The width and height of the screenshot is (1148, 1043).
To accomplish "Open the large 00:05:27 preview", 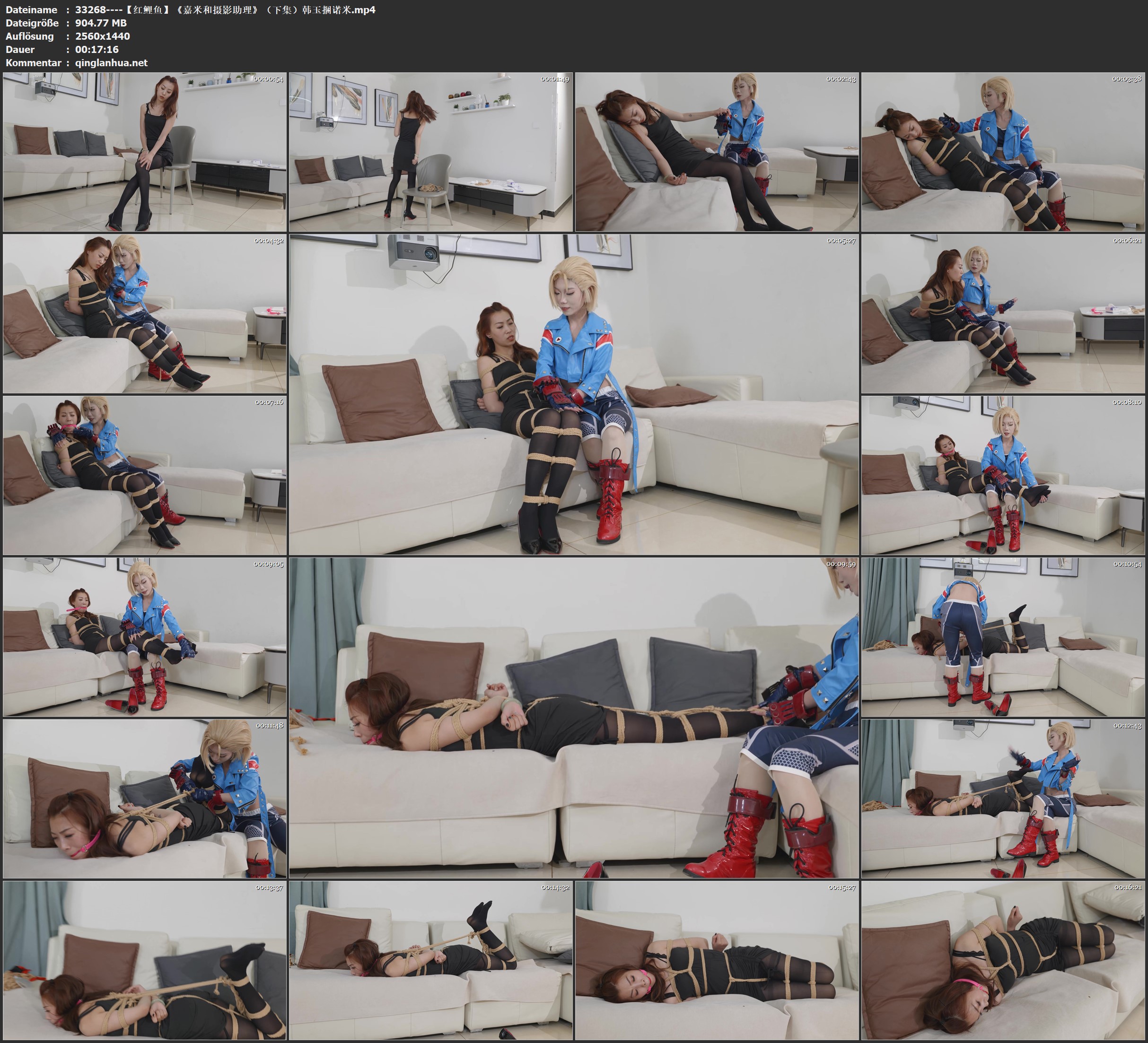I will (573, 394).
